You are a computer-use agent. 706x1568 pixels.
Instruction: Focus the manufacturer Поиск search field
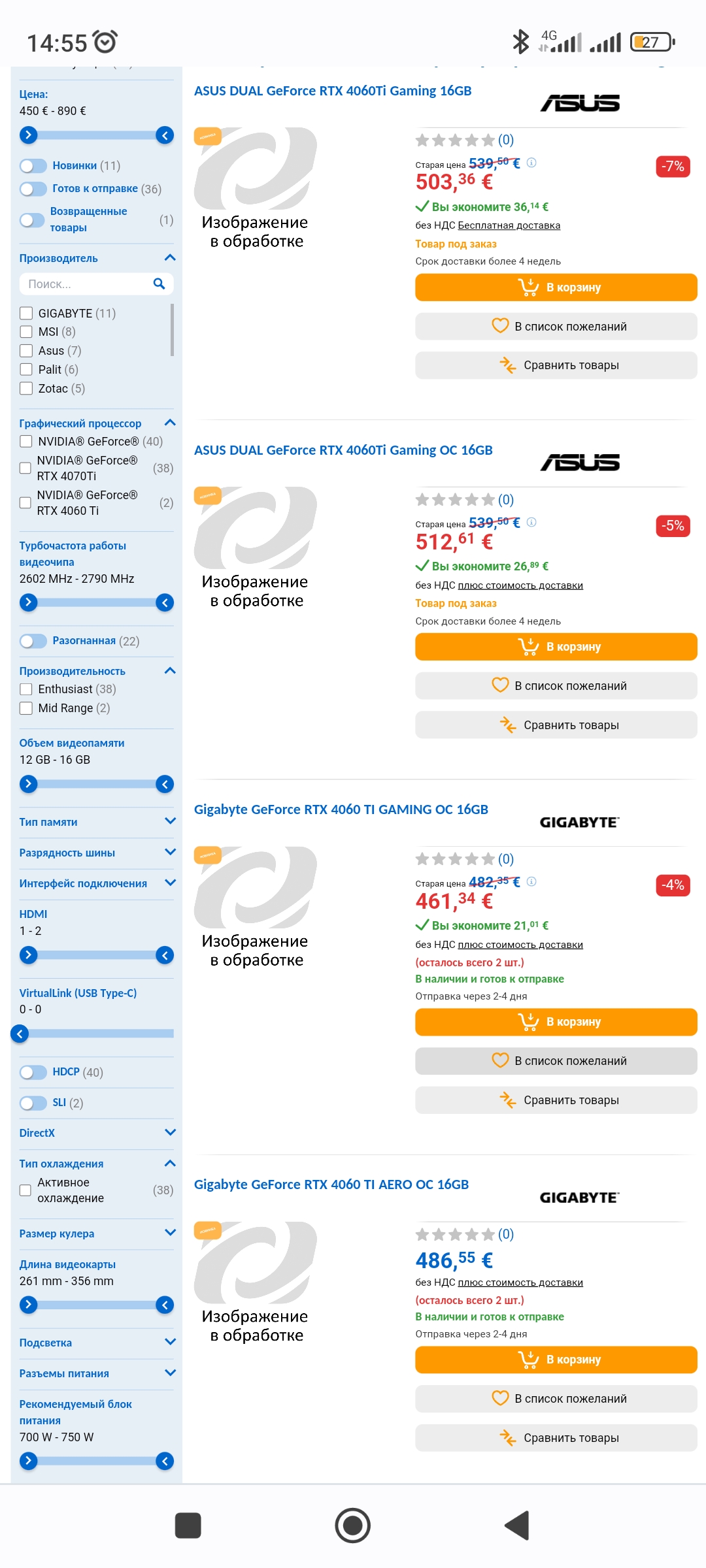pos(85,284)
